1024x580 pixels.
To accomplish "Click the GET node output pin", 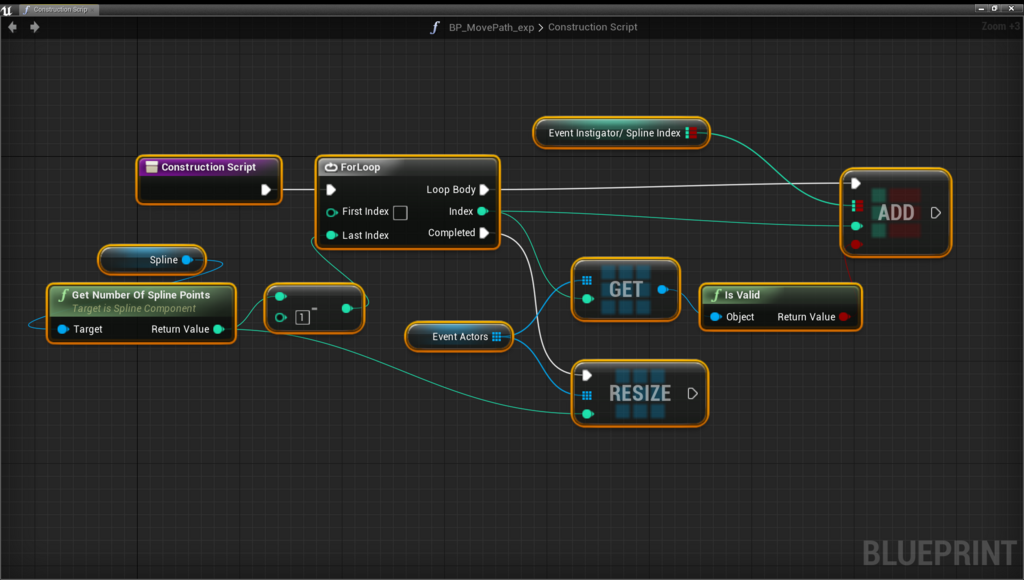I will [663, 289].
